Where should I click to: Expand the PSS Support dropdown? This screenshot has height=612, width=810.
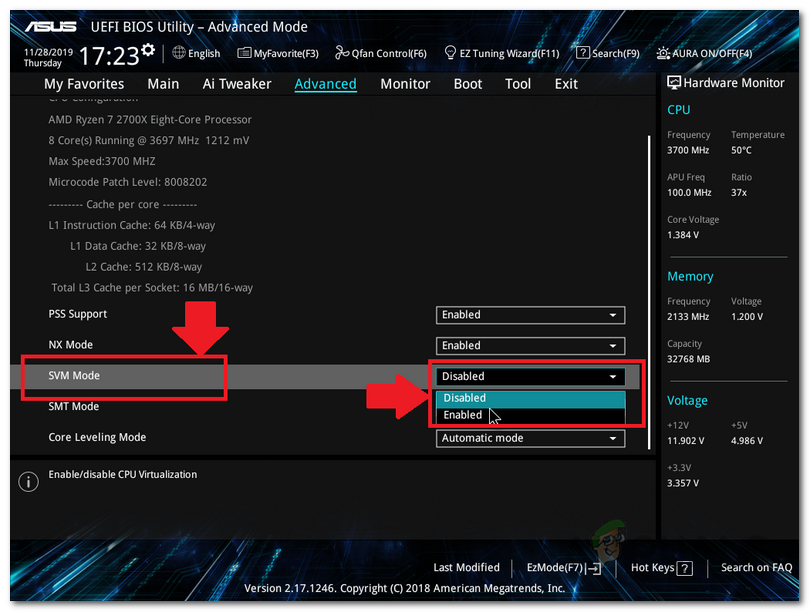pyautogui.click(x=531, y=315)
